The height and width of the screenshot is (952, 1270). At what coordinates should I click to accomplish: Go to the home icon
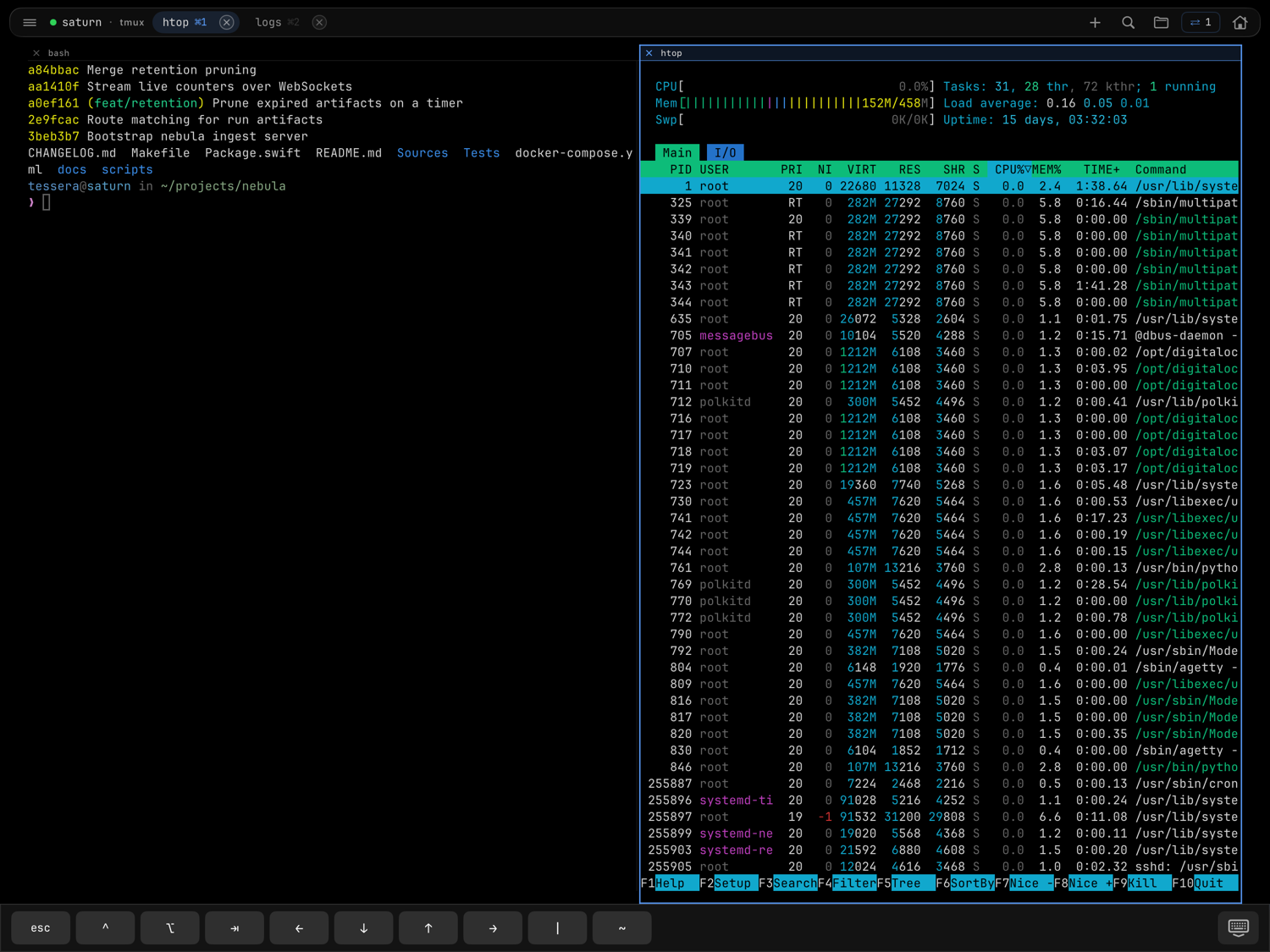click(x=1240, y=23)
